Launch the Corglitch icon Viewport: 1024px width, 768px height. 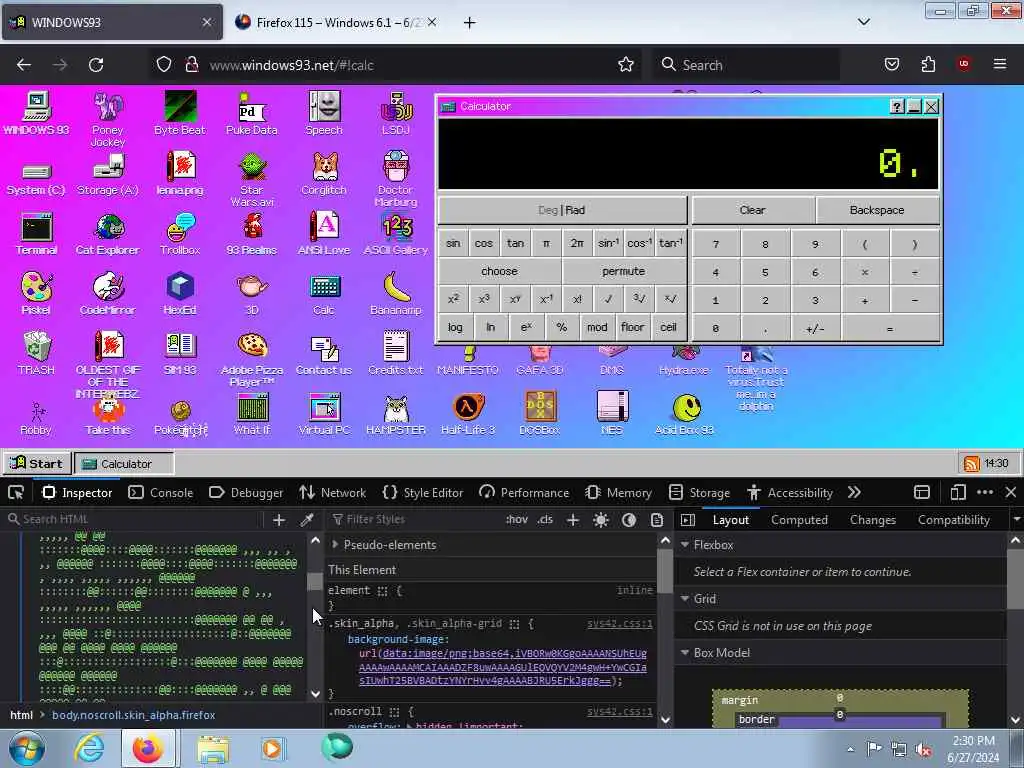pyautogui.click(x=324, y=174)
